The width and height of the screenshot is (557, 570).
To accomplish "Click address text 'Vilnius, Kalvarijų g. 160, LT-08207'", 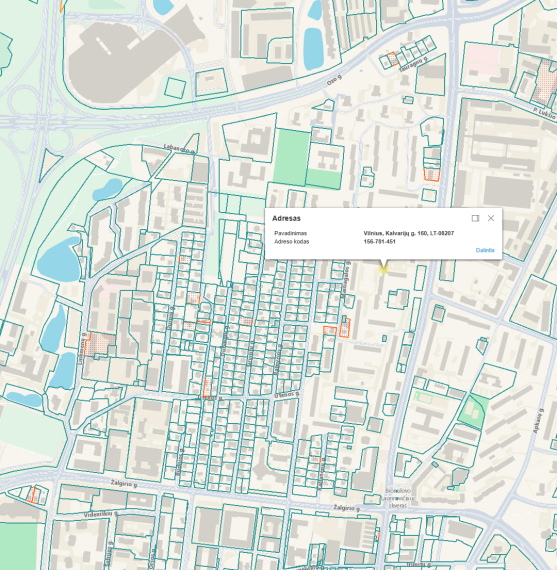I will [409, 233].
